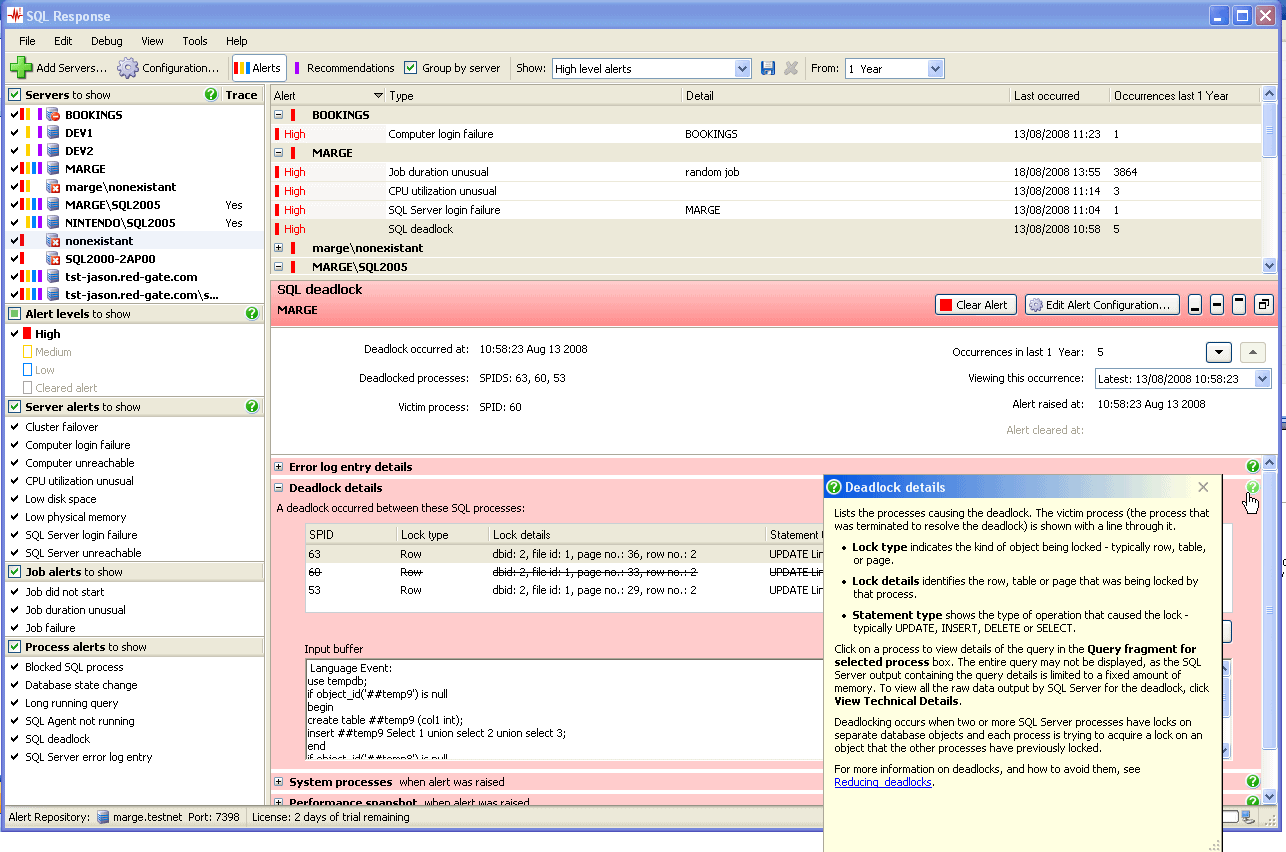Open help for Servers to show

[211, 95]
